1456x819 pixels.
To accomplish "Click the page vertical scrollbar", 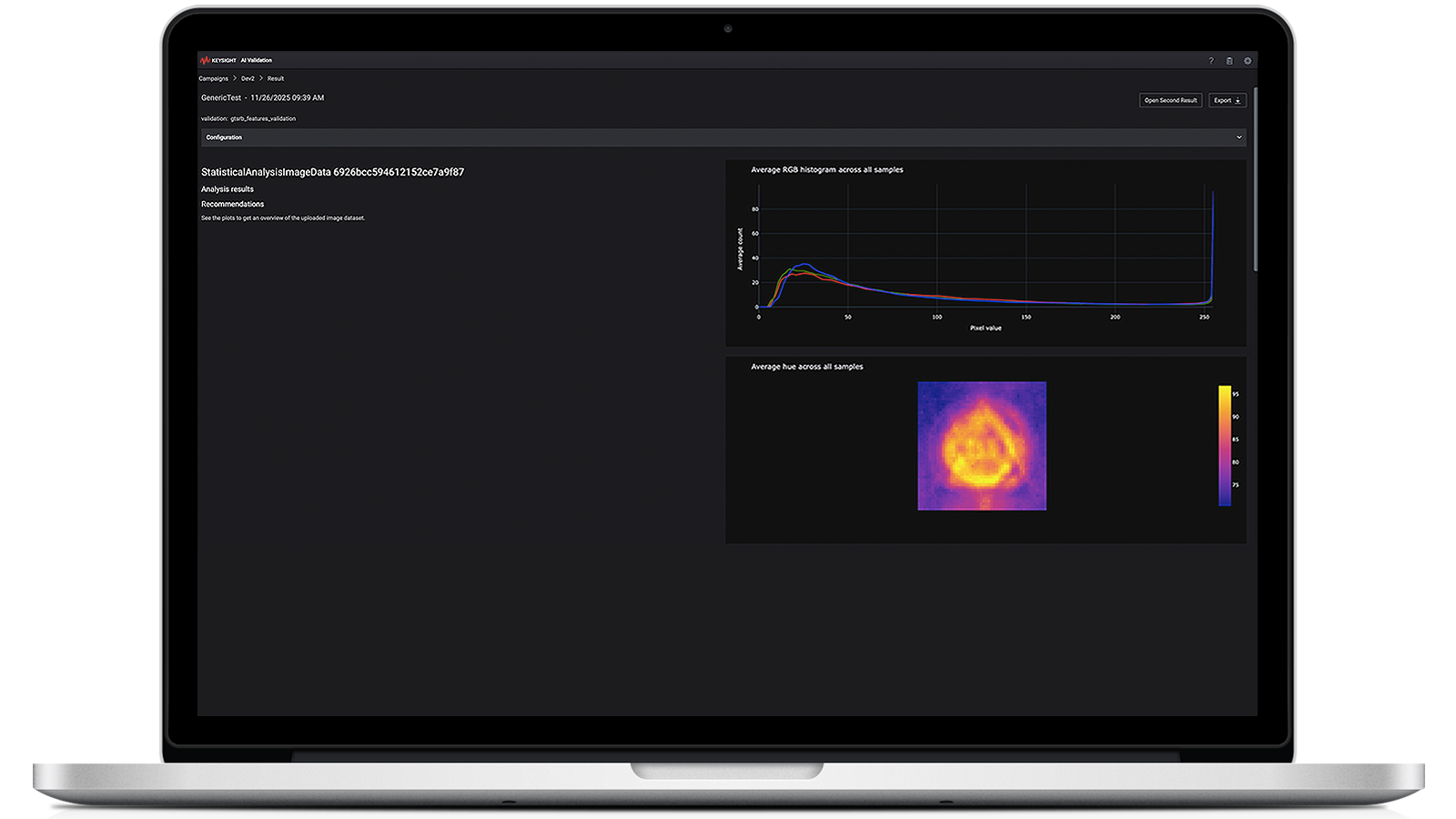I will click(x=1256, y=179).
